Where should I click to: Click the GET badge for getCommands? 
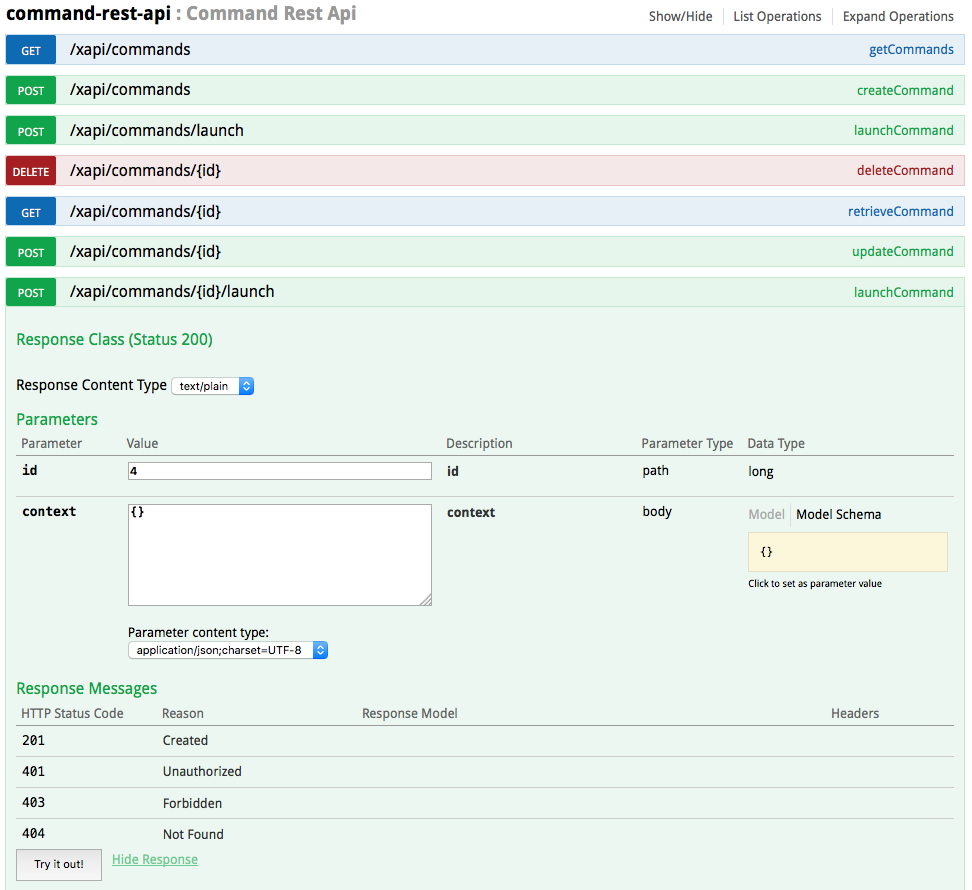pyautogui.click(x=31, y=50)
